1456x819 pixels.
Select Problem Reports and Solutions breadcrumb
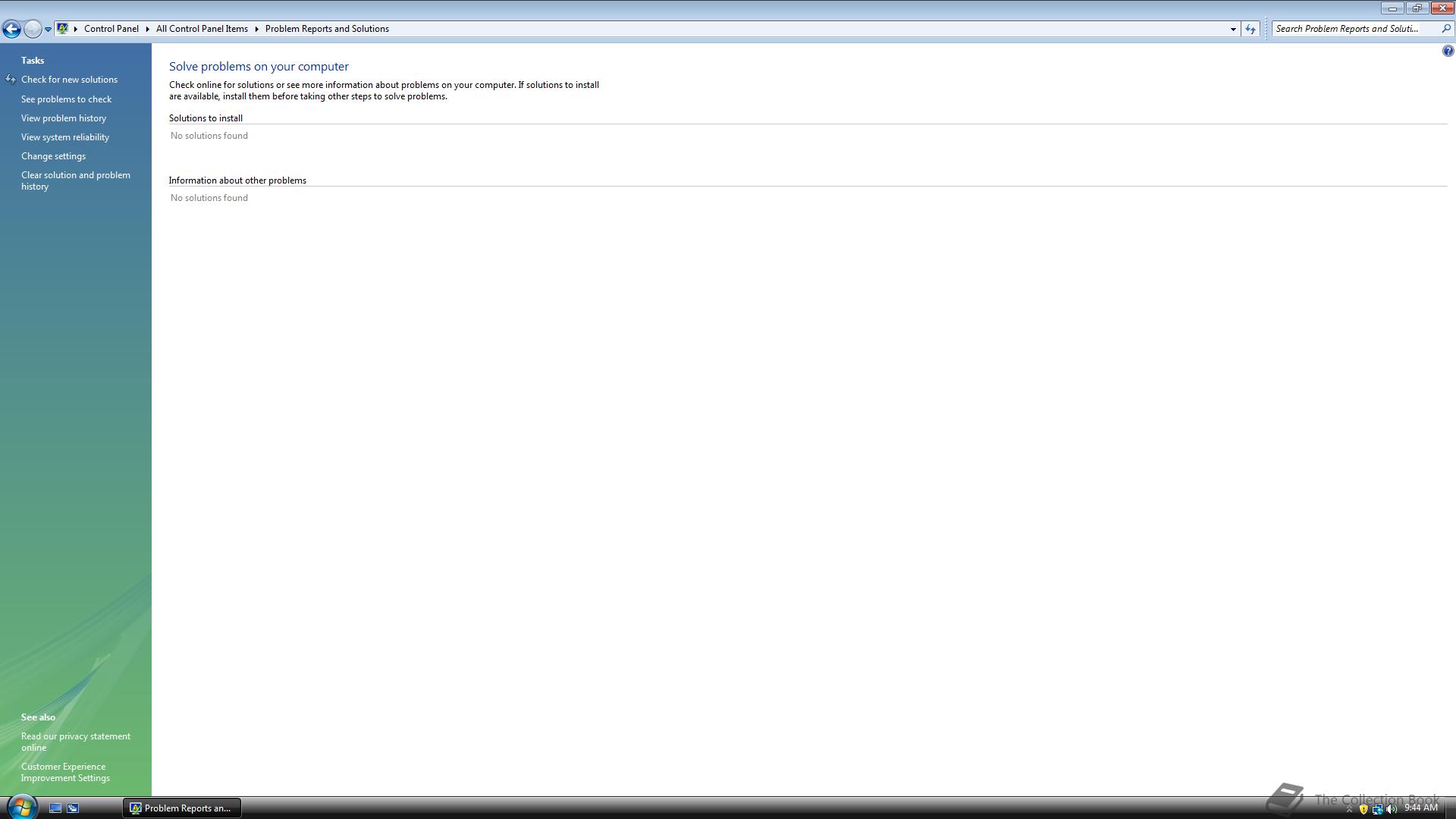[x=327, y=29]
